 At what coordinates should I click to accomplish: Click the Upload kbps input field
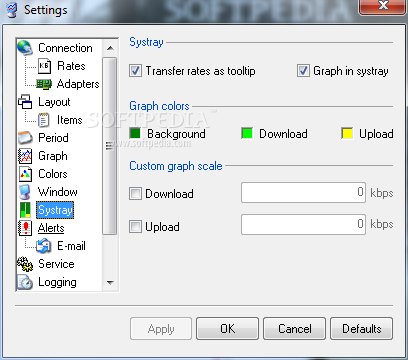303,224
